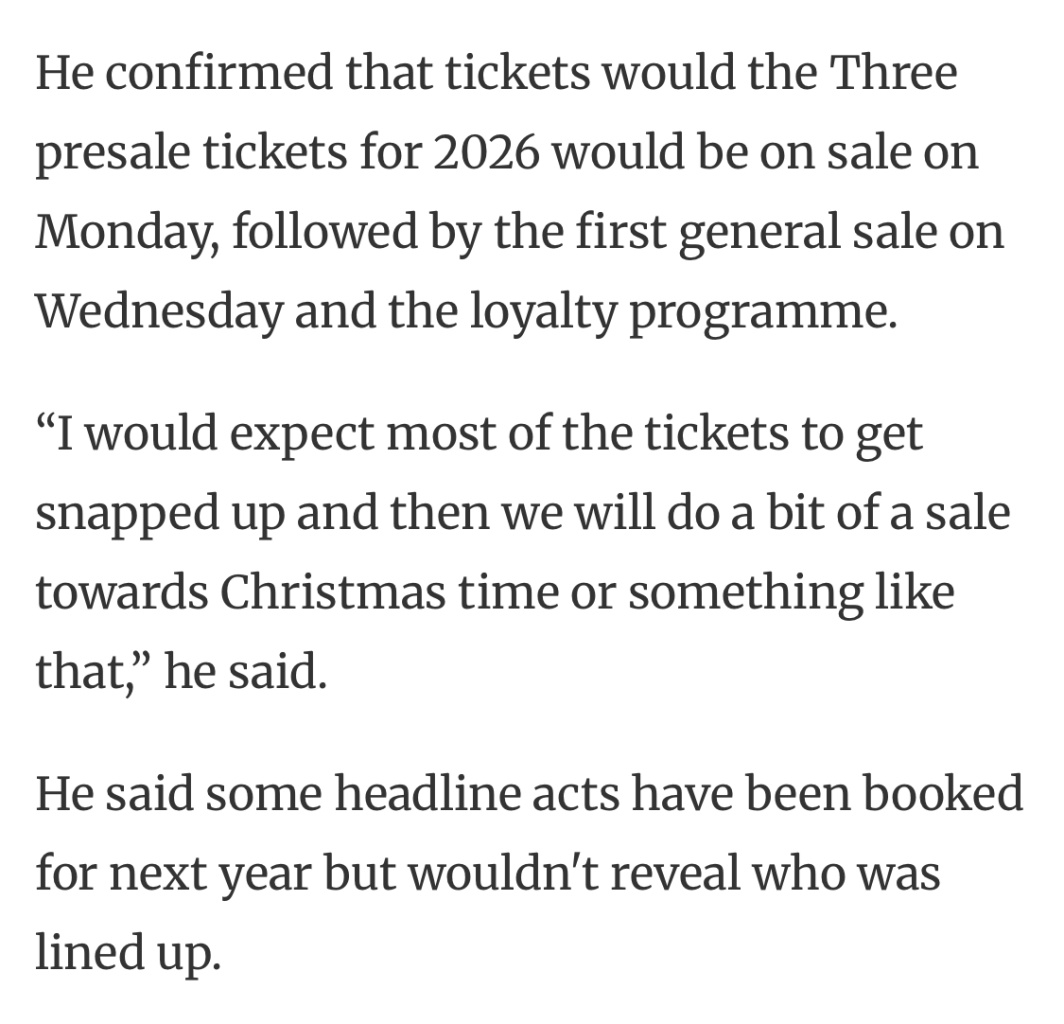Click the word "towards" in the quote

point(121,592)
